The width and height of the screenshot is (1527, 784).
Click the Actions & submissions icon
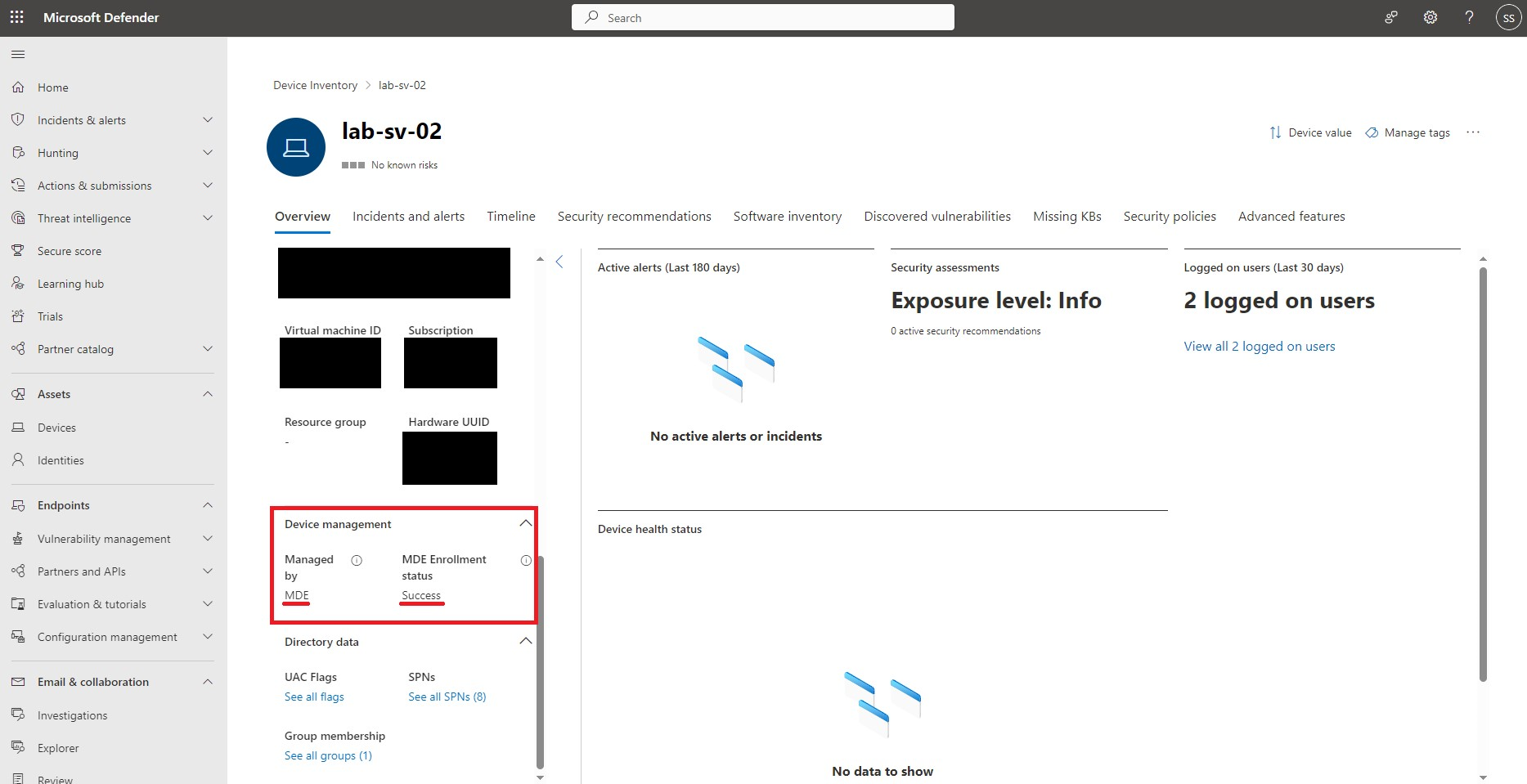point(18,186)
